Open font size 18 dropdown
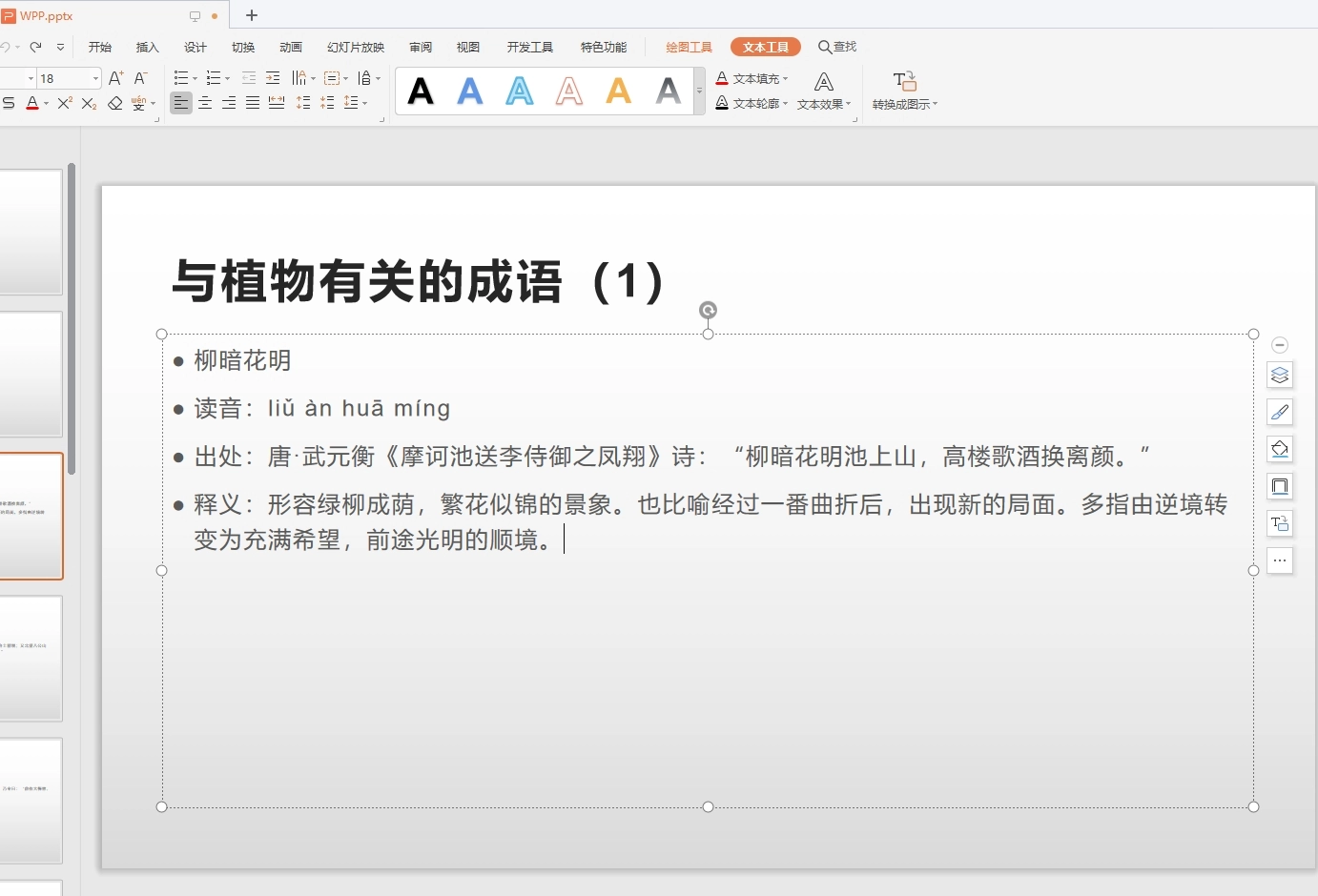Image resolution: width=1318 pixels, height=896 pixels. click(95, 78)
